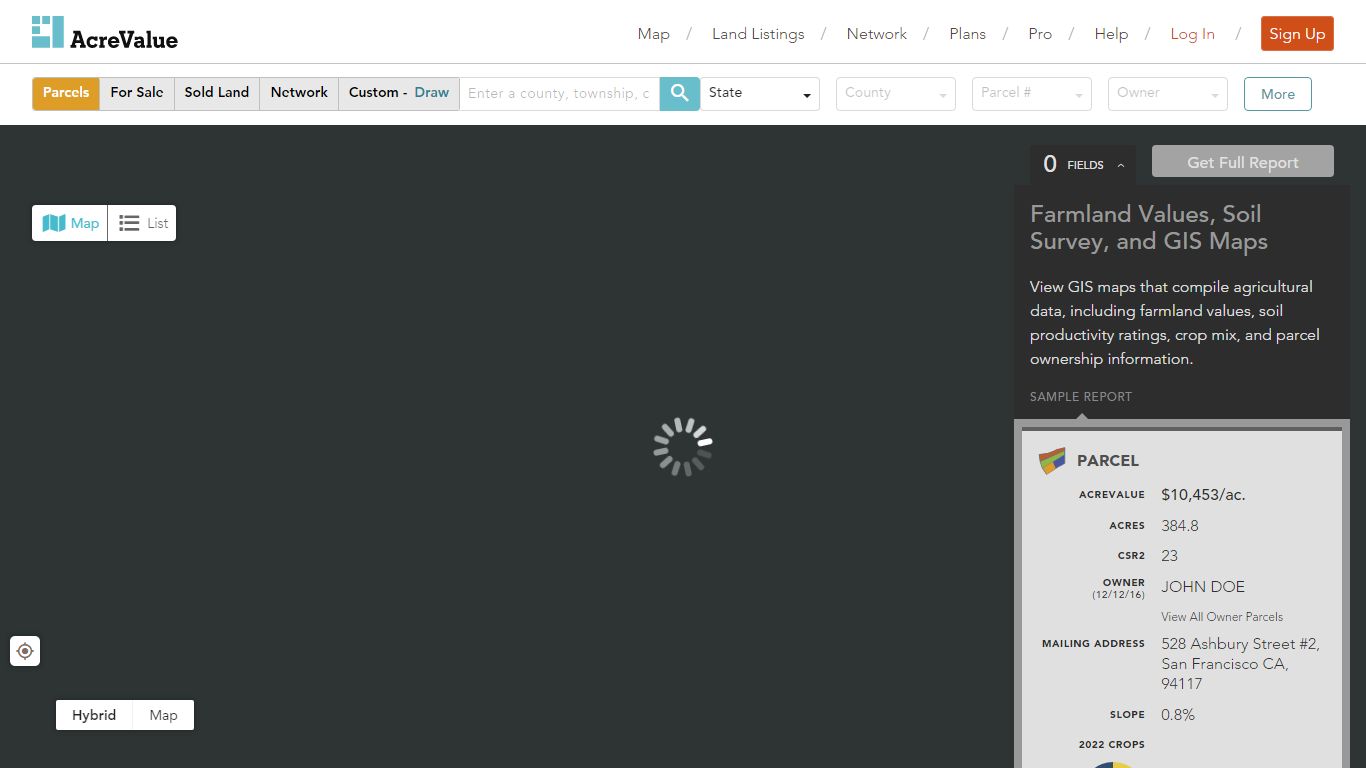The width and height of the screenshot is (1366, 768).
Task: Open the County dropdown
Action: point(896,93)
